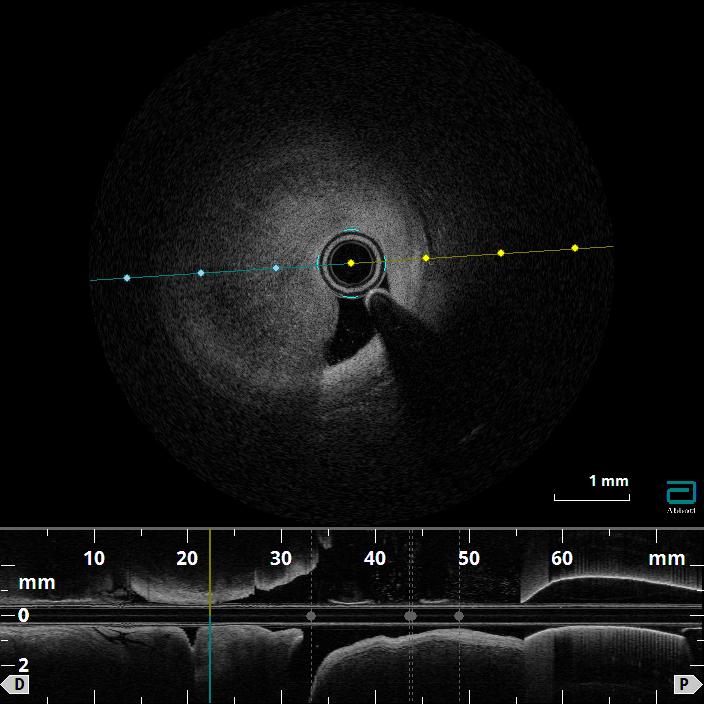Pick blue diamond handle nearest the catheter

click(x=276, y=268)
